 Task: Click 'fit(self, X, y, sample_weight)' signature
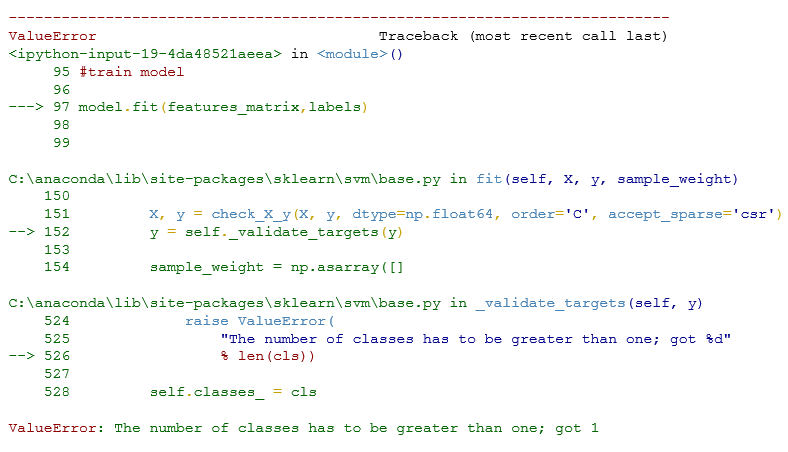(x=607, y=179)
